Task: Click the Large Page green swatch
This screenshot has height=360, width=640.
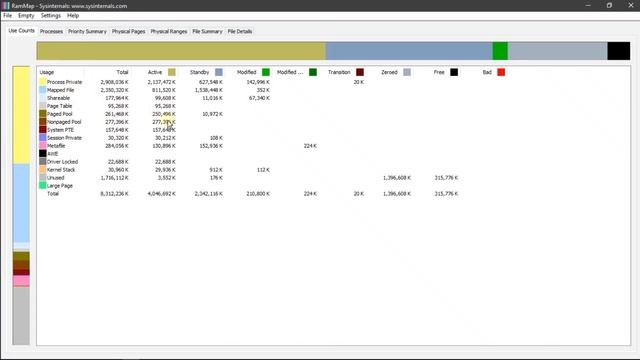Action: (43, 185)
